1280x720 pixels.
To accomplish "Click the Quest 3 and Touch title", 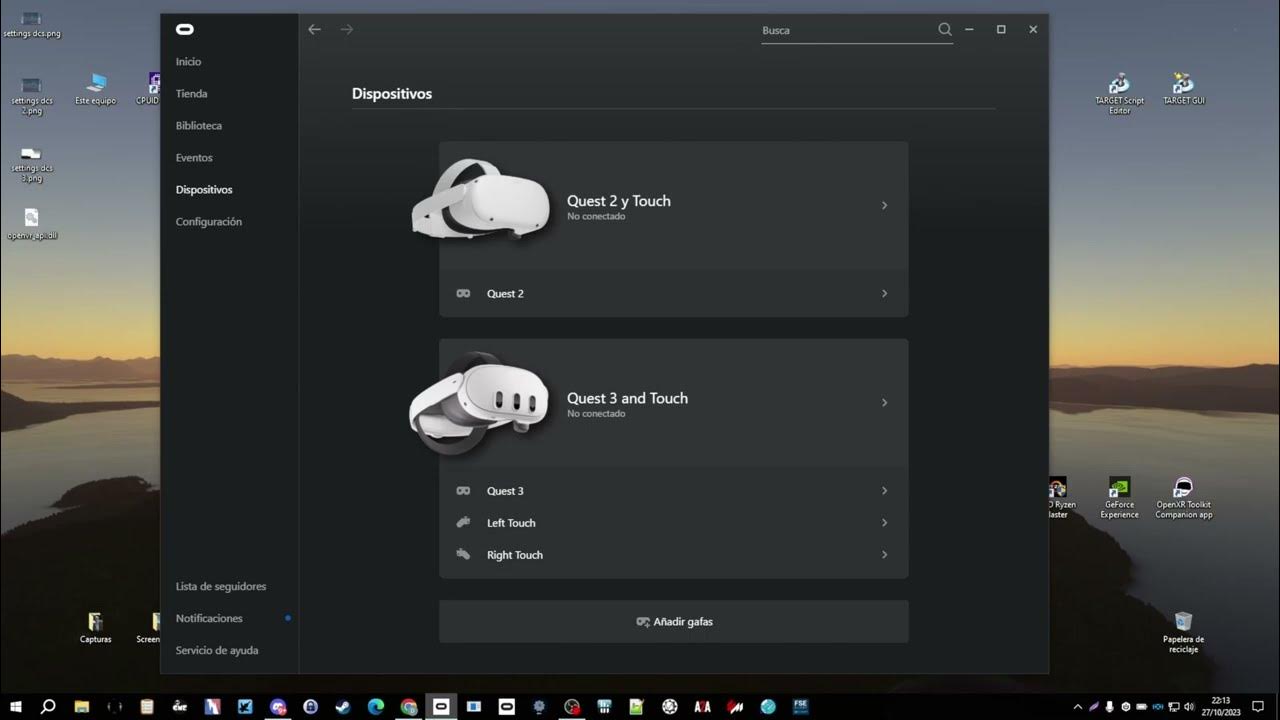I will pos(627,398).
